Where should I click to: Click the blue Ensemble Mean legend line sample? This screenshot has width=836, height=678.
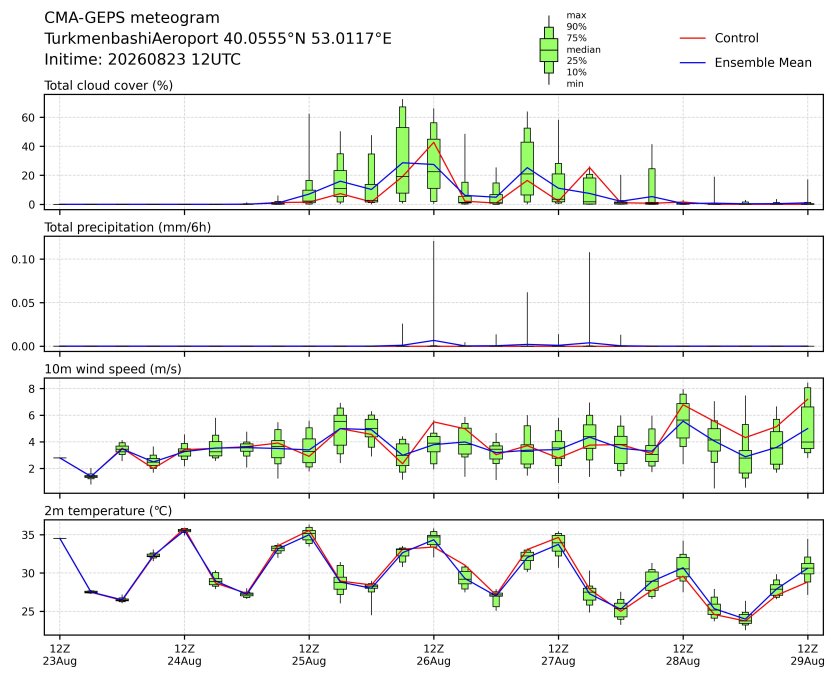693,63
